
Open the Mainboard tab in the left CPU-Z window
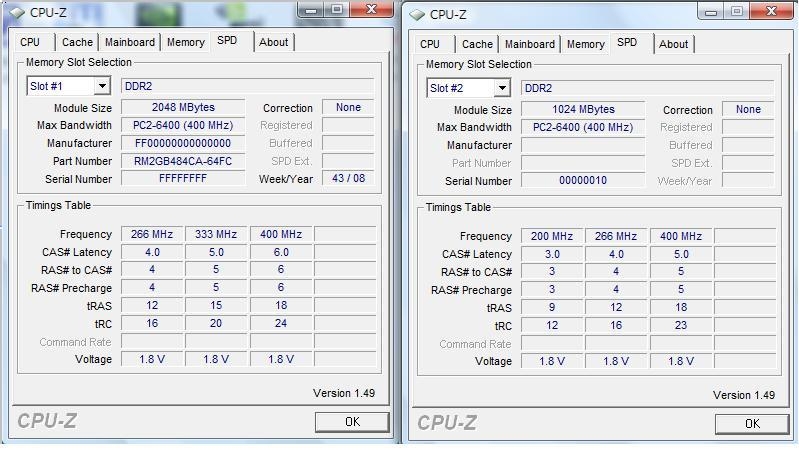[x=130, y=42]
